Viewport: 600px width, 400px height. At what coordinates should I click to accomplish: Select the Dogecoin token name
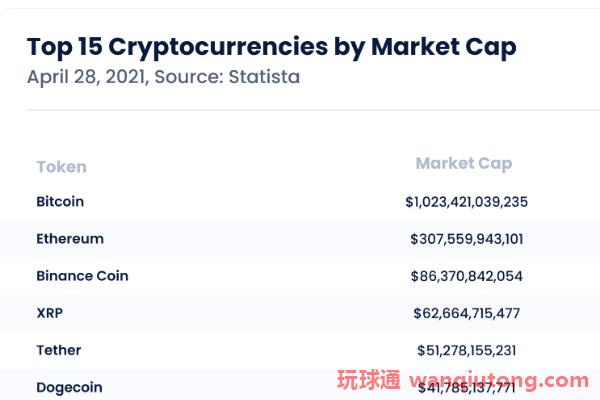69,387
